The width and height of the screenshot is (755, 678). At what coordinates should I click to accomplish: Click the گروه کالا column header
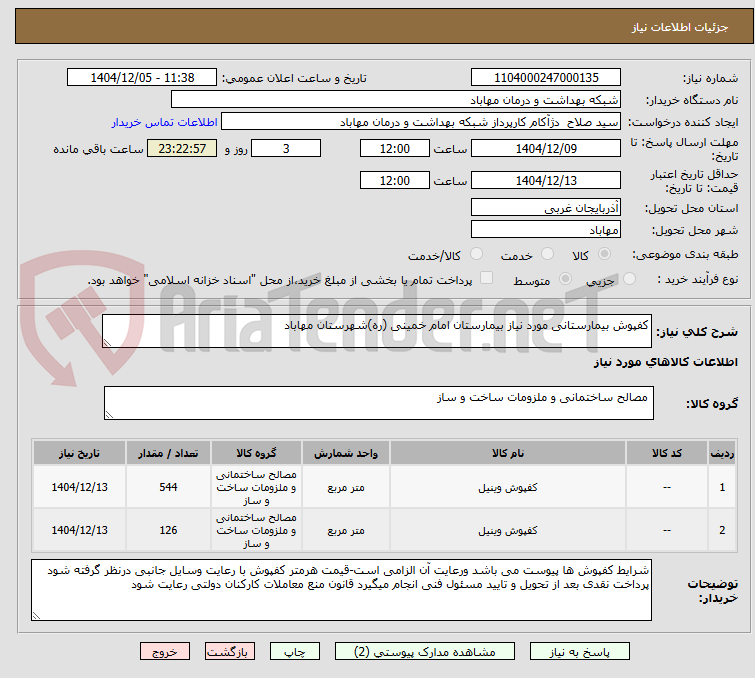click(x=256, y=453)
